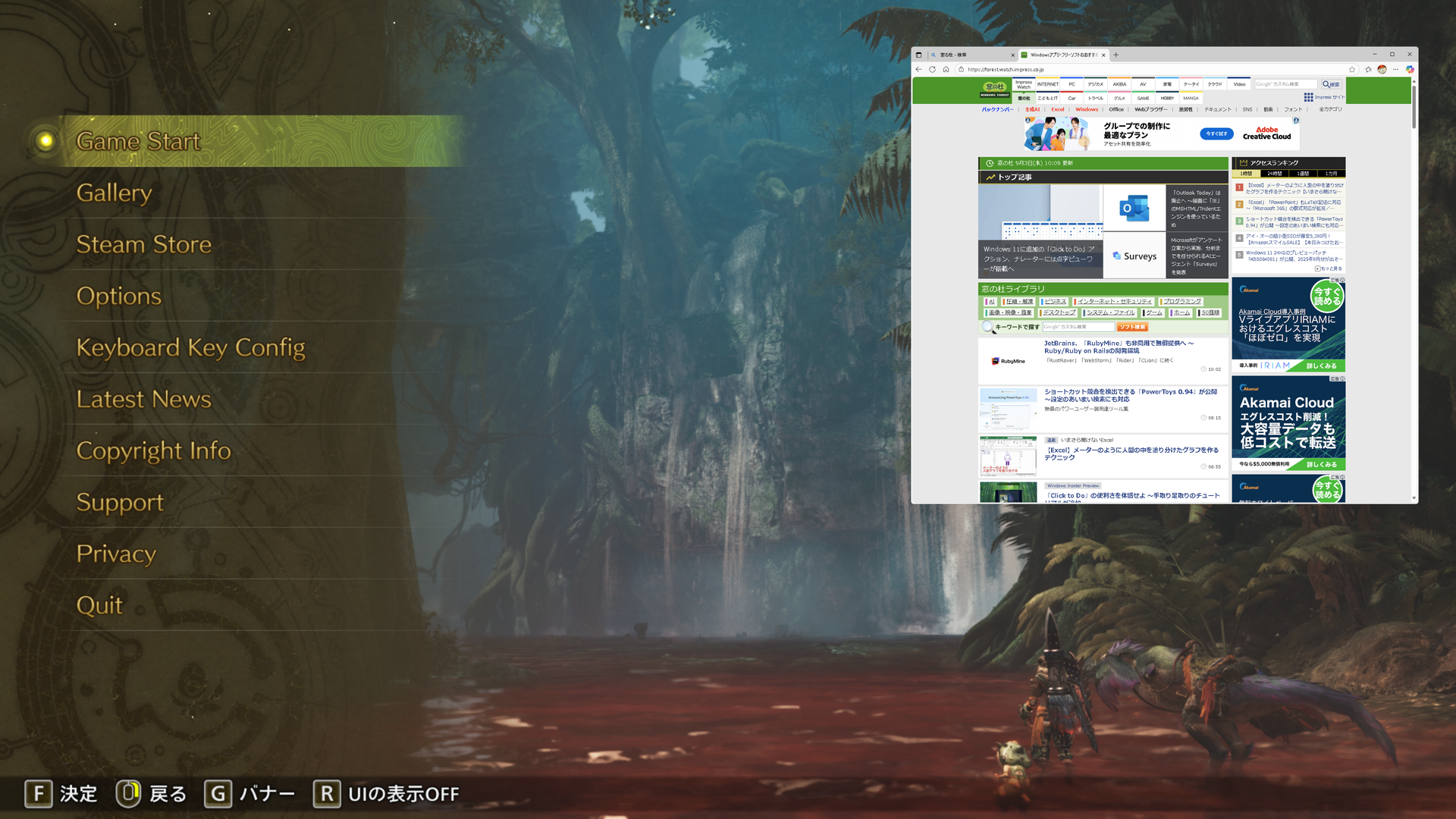This screenshot has width=1456, height=819.
Task: Click the Copilot icon in Edge's toolbar
Action: click(x=1410, y=69)
